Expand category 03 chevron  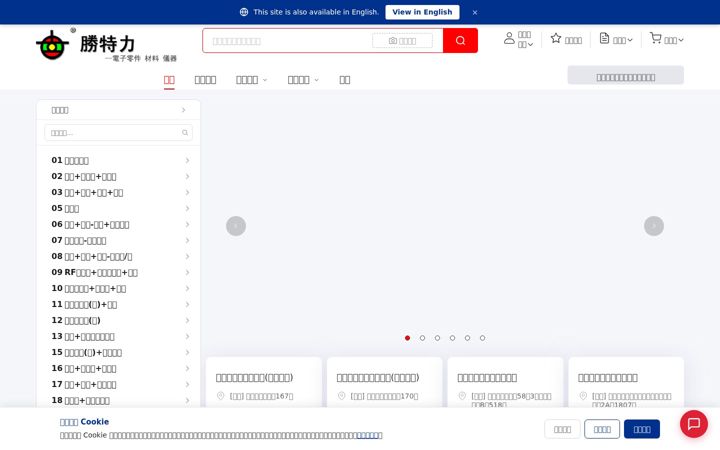(187, 192)
